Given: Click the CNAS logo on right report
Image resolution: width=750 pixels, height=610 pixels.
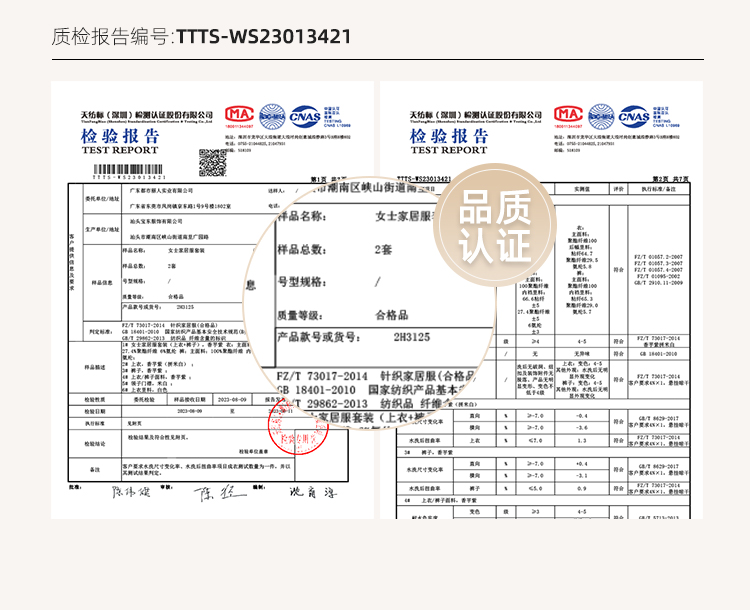Looking at the screenshot, I should [632, 115].
